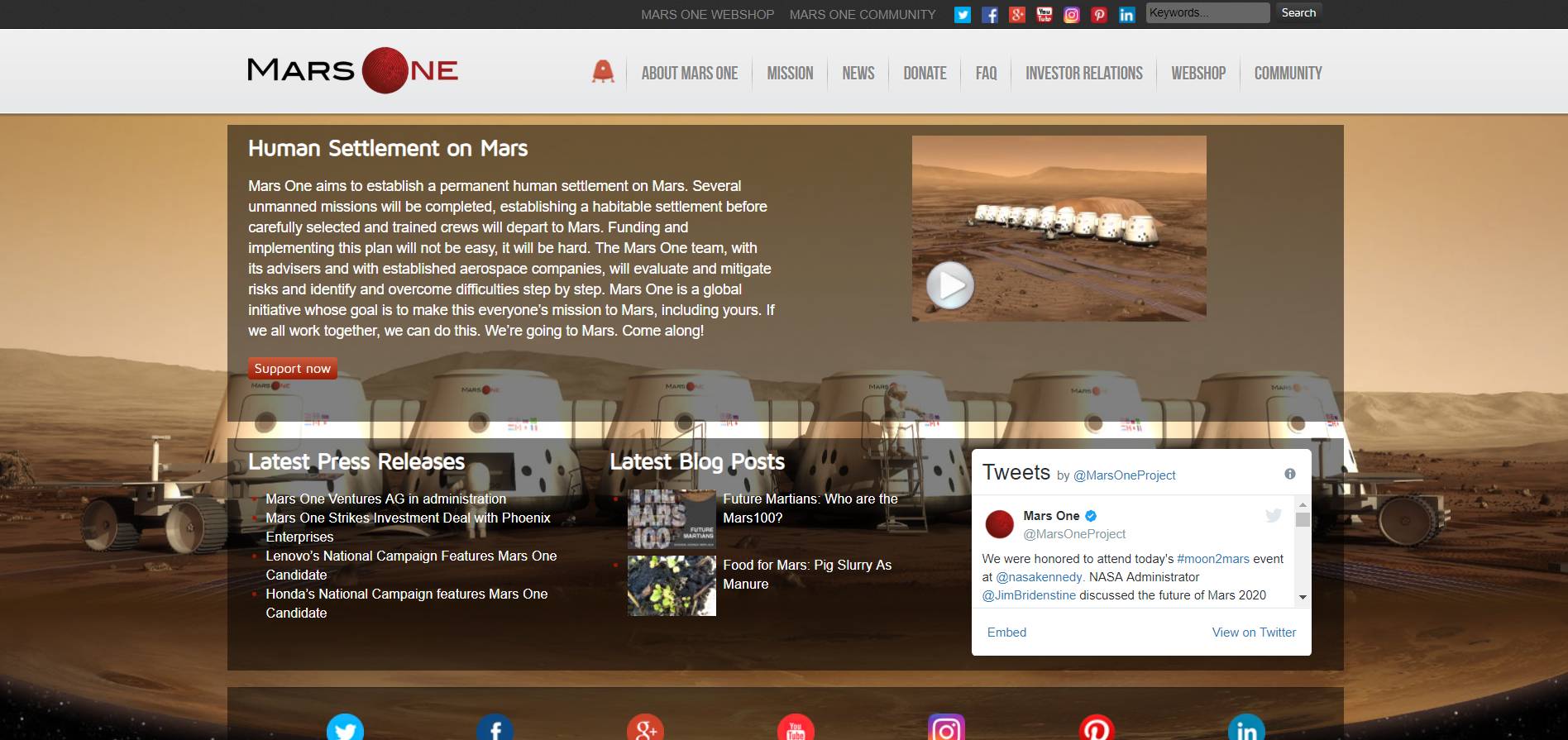Viewport: 1568px width, 740px height.
Task: Open the MISSION menu item
Action: [x=790, y=73]
